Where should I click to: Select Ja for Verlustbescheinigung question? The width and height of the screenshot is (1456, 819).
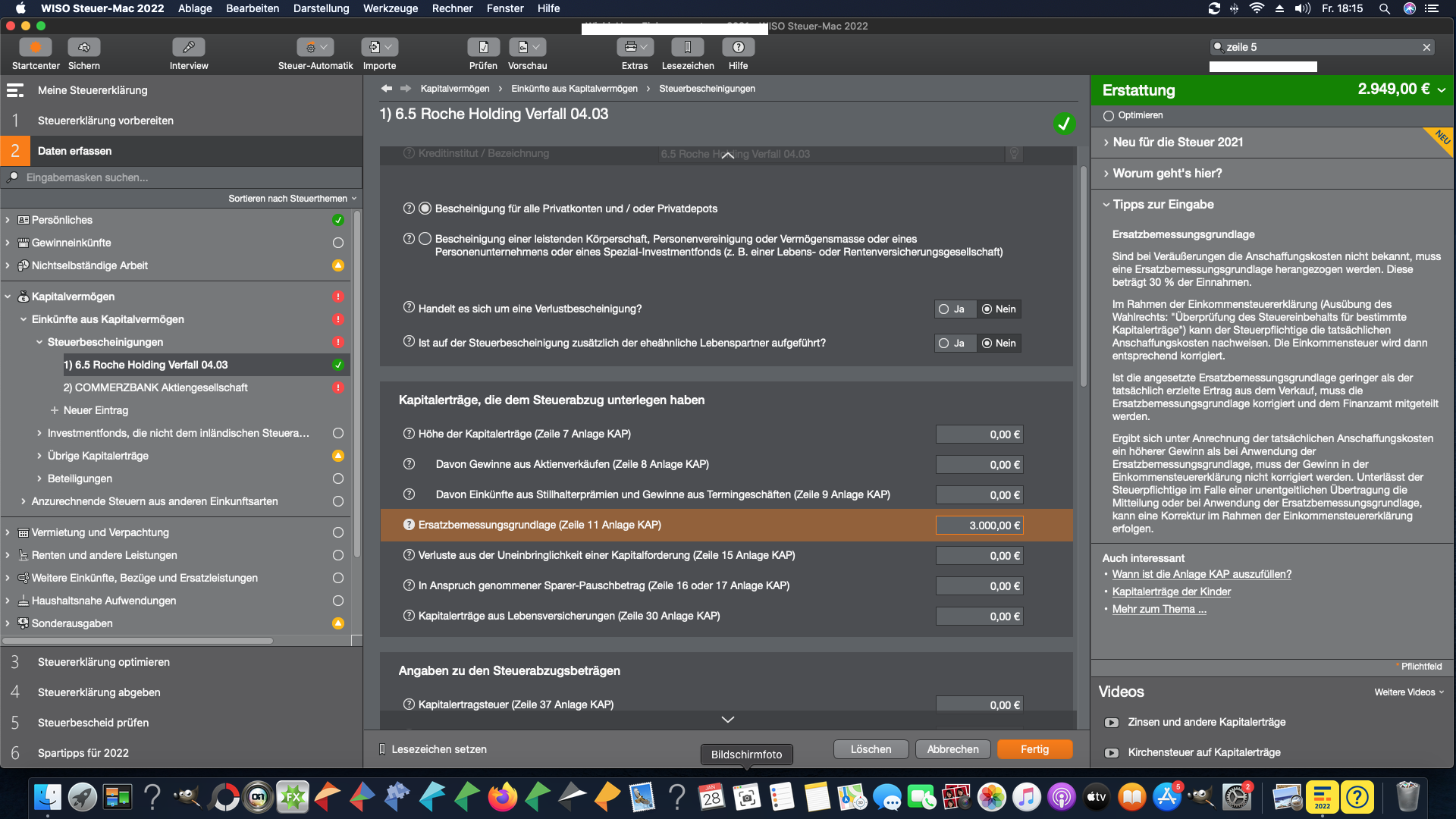[x=944, y=309]
